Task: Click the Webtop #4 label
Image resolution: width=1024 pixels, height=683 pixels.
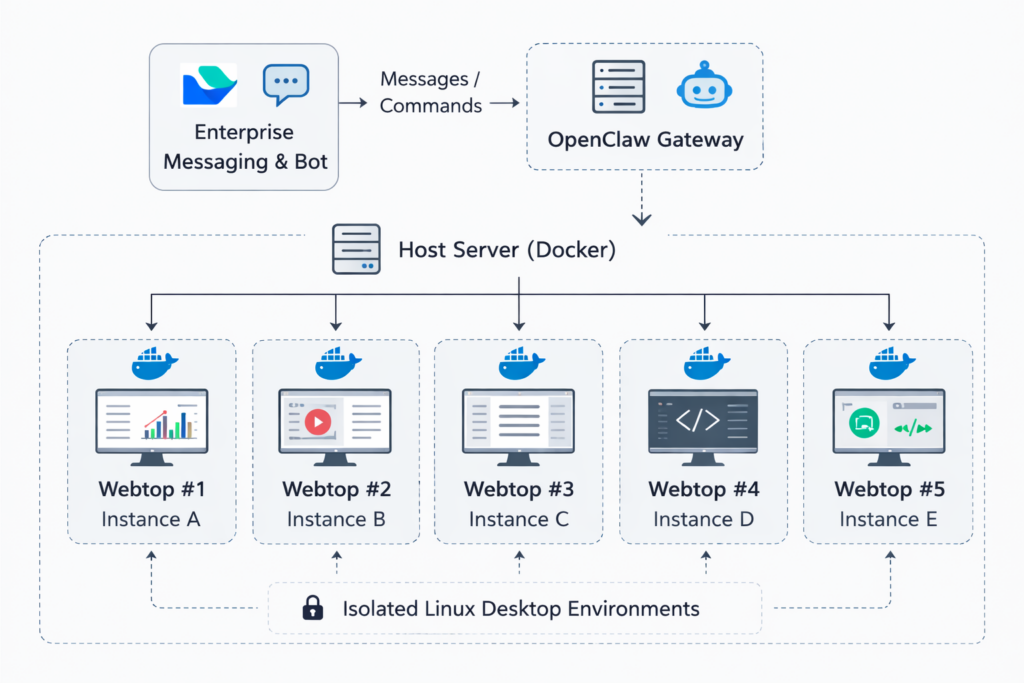Action: [x=703, y=490]
